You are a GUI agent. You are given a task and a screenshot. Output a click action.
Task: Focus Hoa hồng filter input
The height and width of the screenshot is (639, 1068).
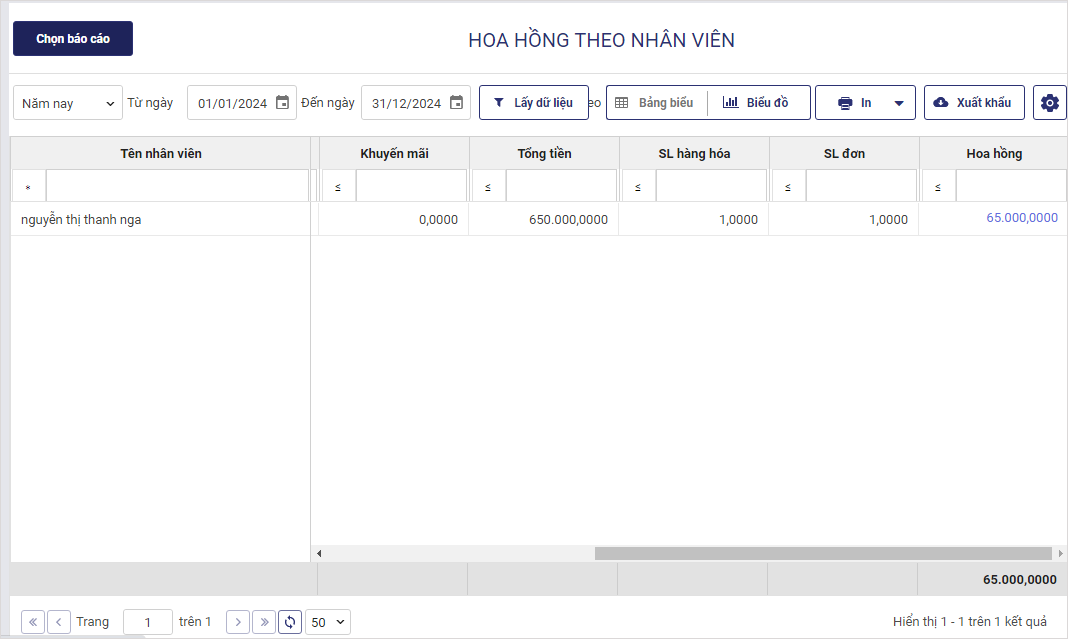coord(1011,186)
